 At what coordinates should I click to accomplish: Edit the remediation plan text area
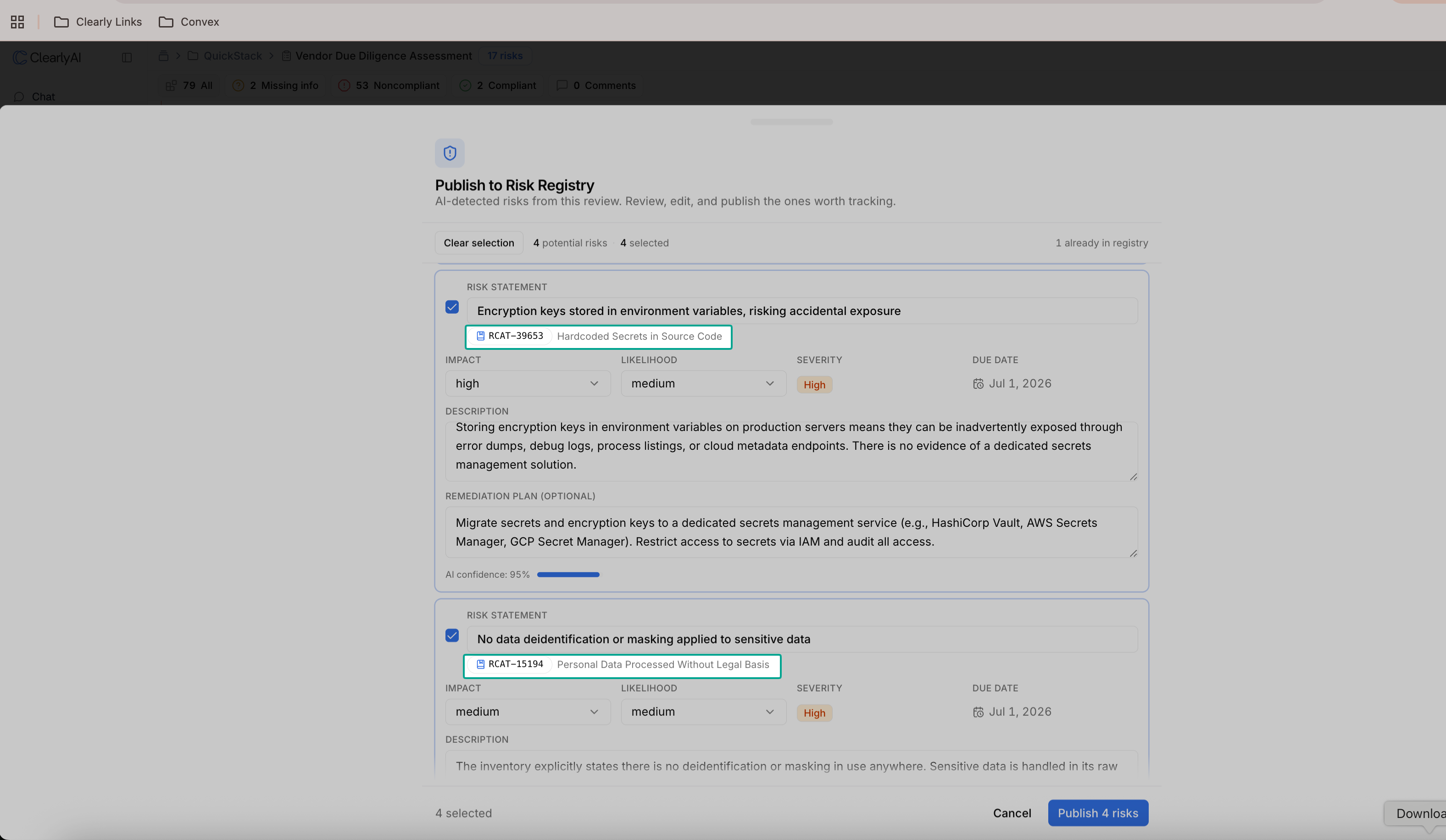click(x=791, y=532)
